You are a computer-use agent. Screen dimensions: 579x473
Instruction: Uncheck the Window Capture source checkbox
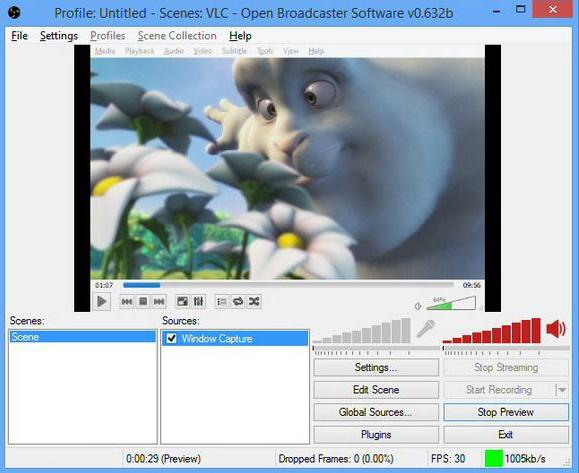172,338
